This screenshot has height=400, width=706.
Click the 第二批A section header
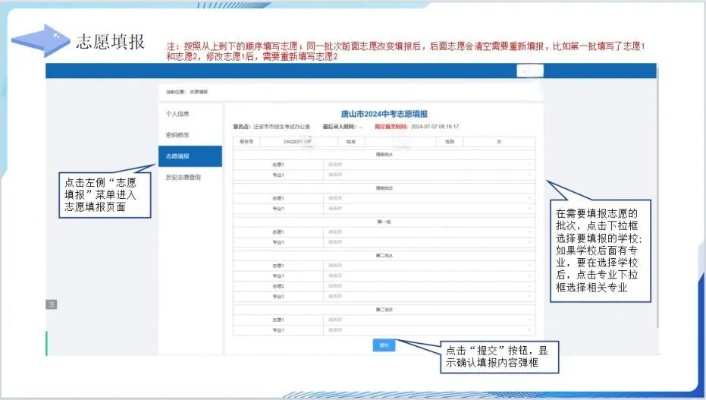[384, 256]
